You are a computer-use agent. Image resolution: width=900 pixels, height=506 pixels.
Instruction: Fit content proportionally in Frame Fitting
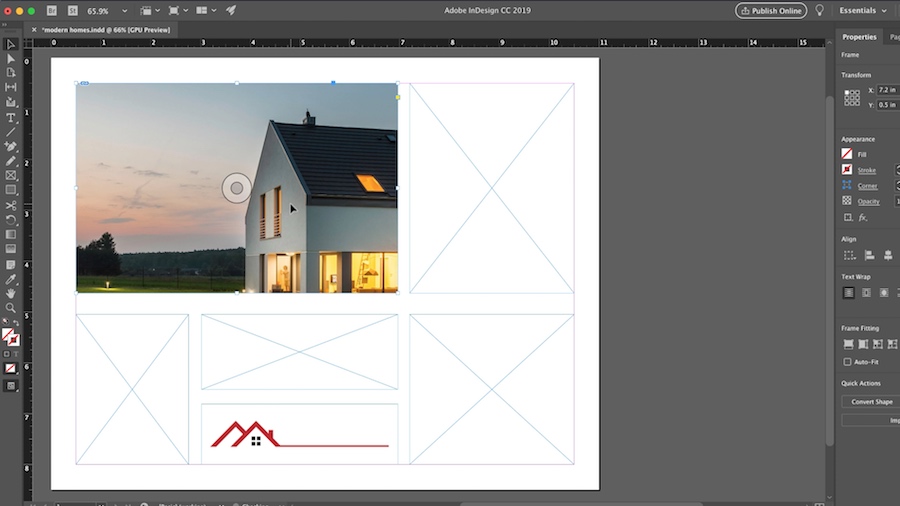(x=863, y=344)
